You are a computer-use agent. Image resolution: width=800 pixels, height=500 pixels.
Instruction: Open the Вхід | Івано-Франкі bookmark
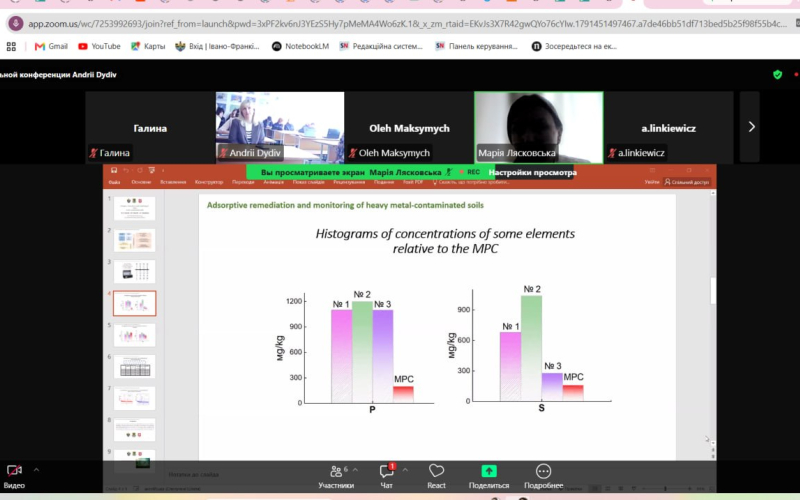[x=217, y=46]
